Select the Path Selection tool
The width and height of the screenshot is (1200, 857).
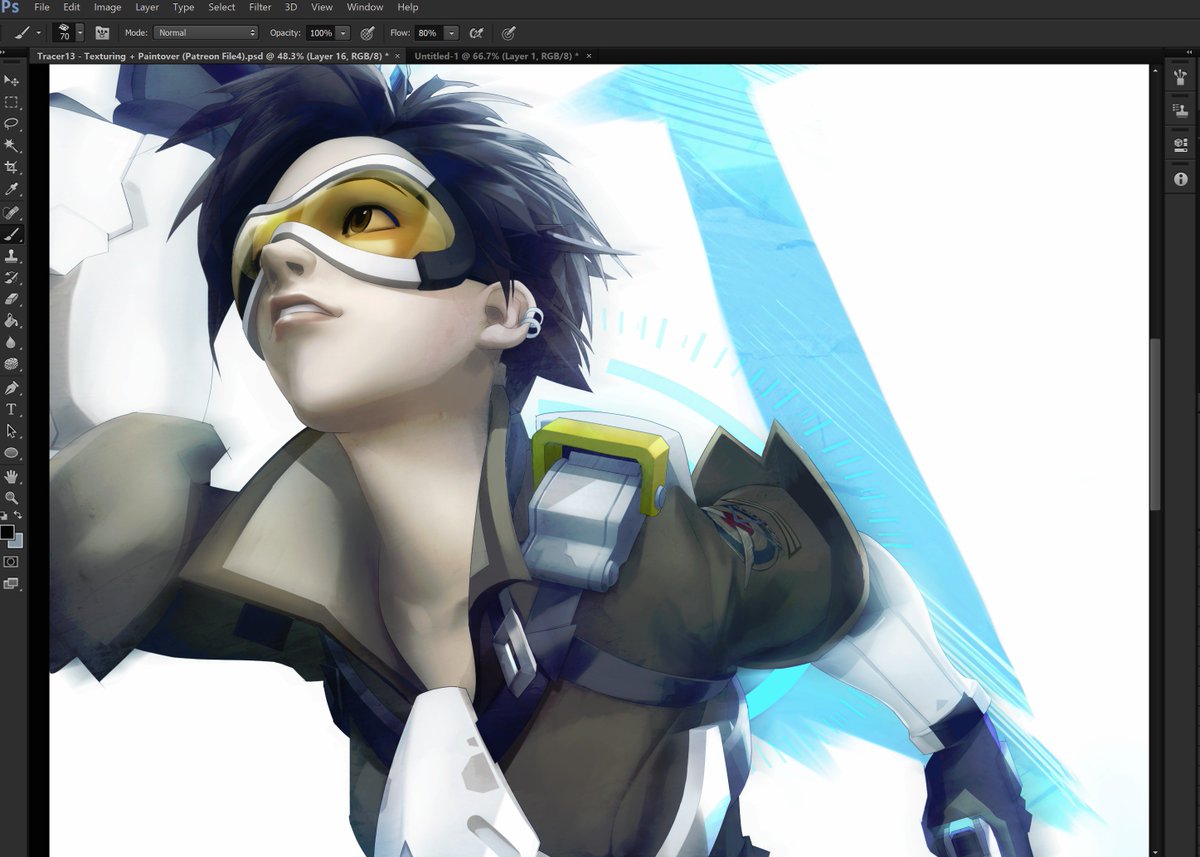(x=12, y=432)
